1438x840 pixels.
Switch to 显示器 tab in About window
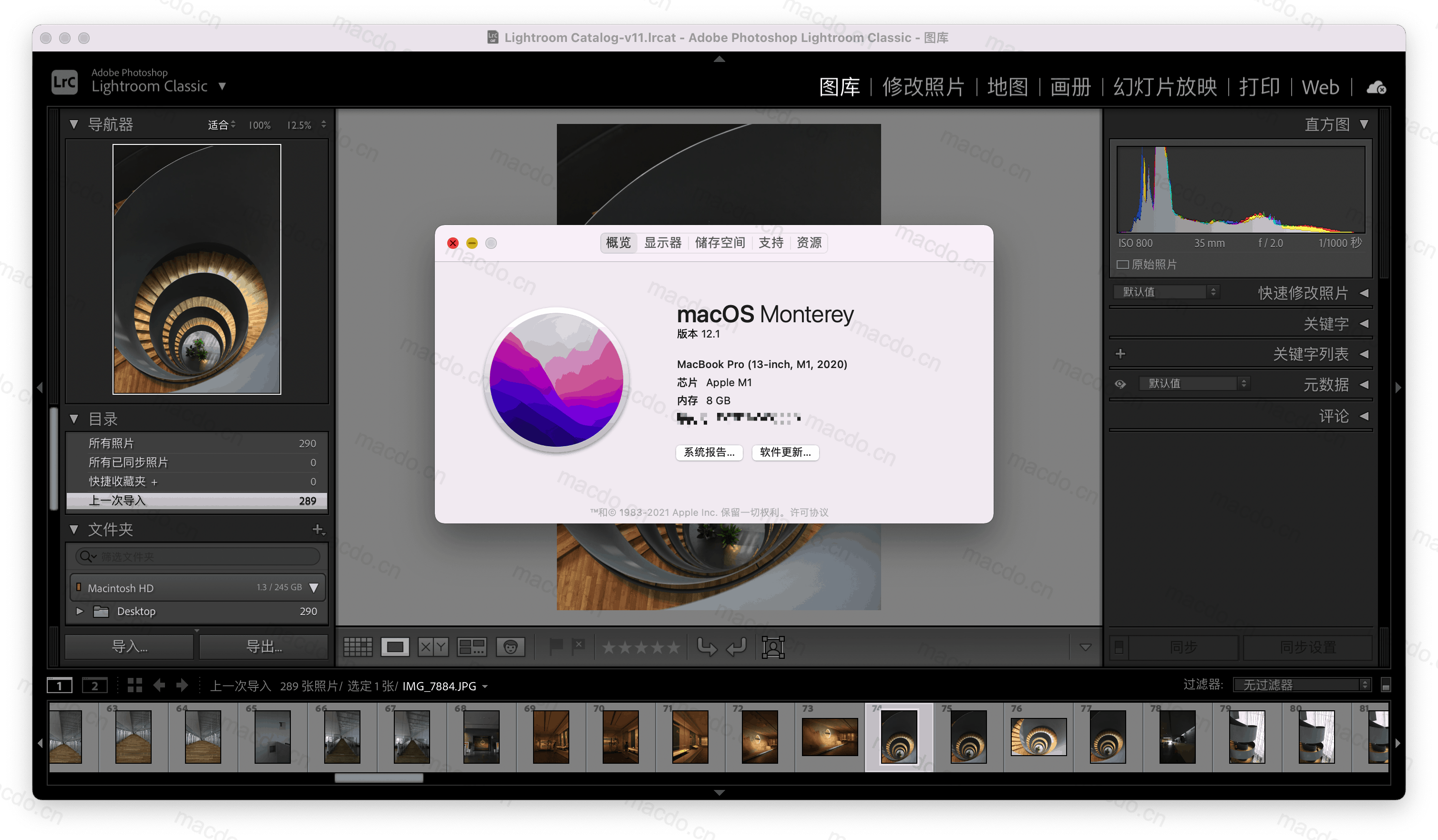click(663, 243)
